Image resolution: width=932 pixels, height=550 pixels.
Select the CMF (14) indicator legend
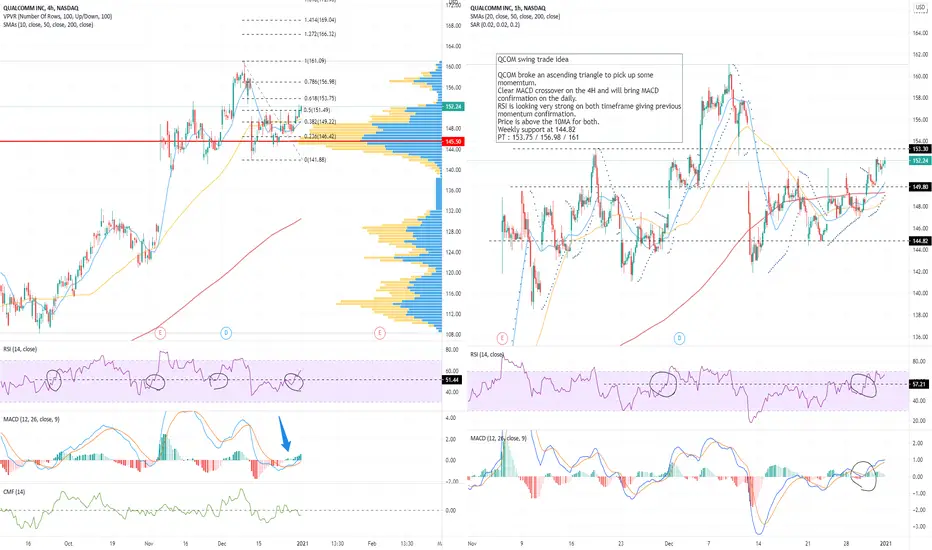(x=14, y=492)
